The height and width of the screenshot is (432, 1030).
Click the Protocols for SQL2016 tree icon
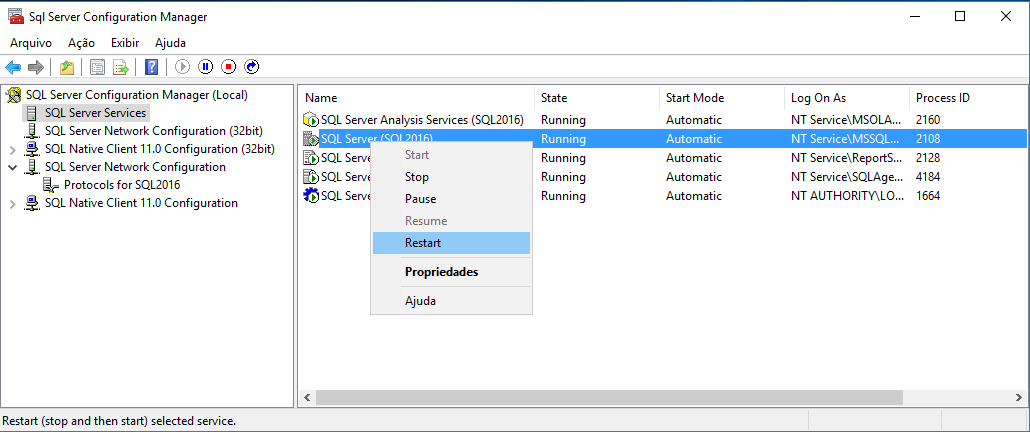(x=52, y=185)
